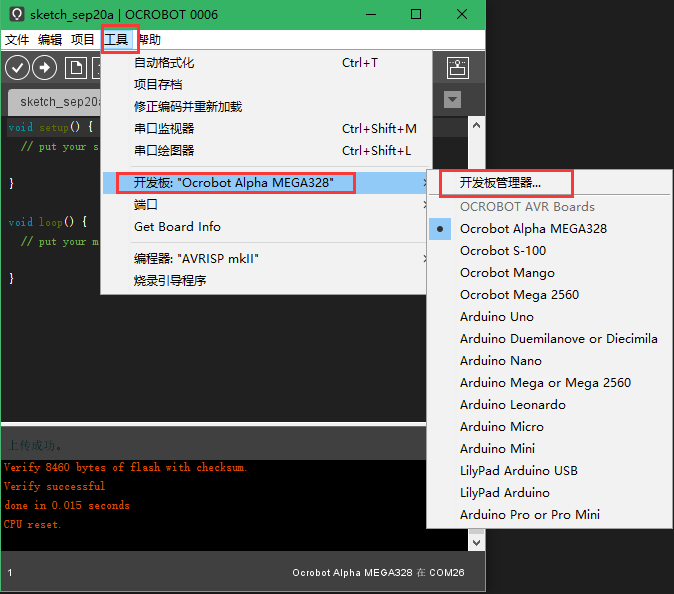
Task: Click the Upload arrow icon
Action: [x=45, y=67]
